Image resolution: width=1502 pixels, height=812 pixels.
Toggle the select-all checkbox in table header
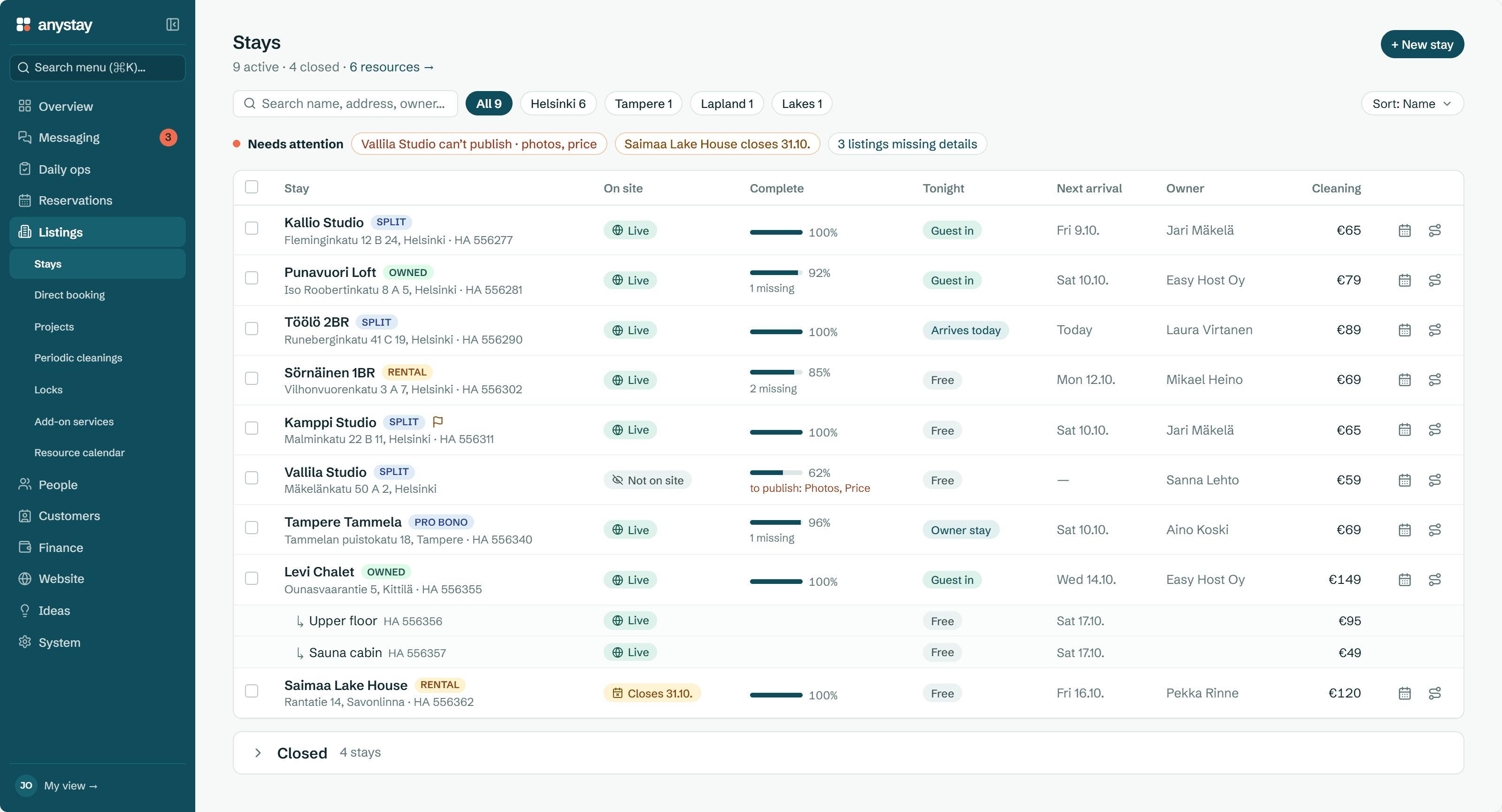pyautogui.click(x=251, y=186)
